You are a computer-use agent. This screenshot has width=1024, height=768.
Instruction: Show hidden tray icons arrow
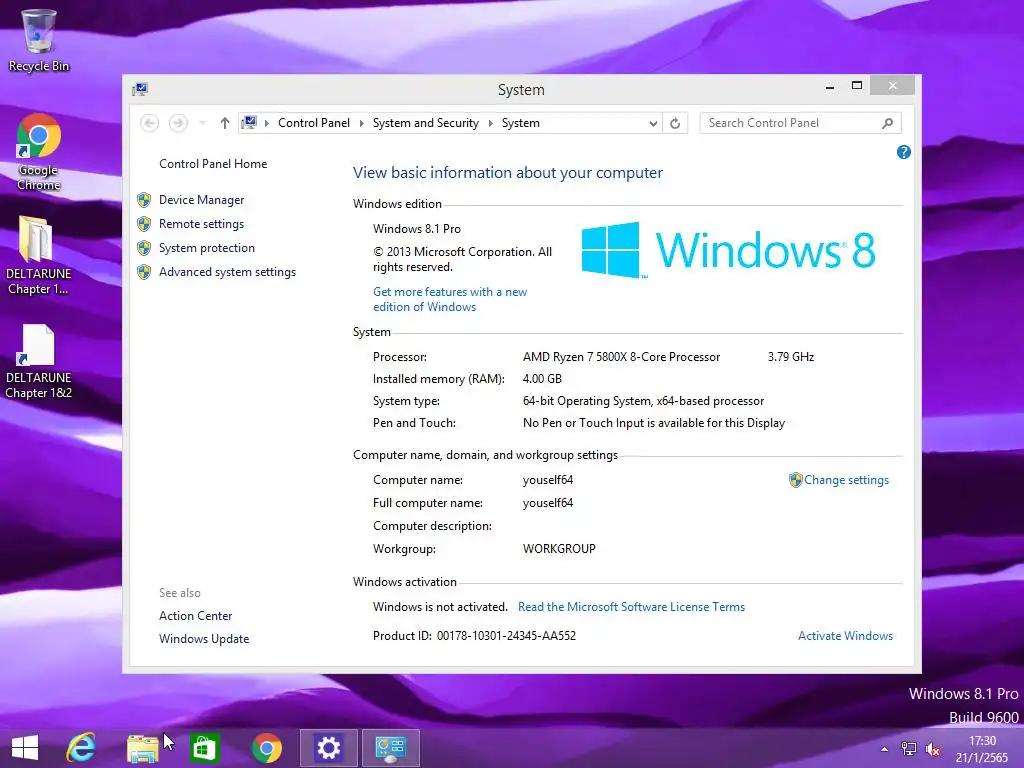click(884, 749)
